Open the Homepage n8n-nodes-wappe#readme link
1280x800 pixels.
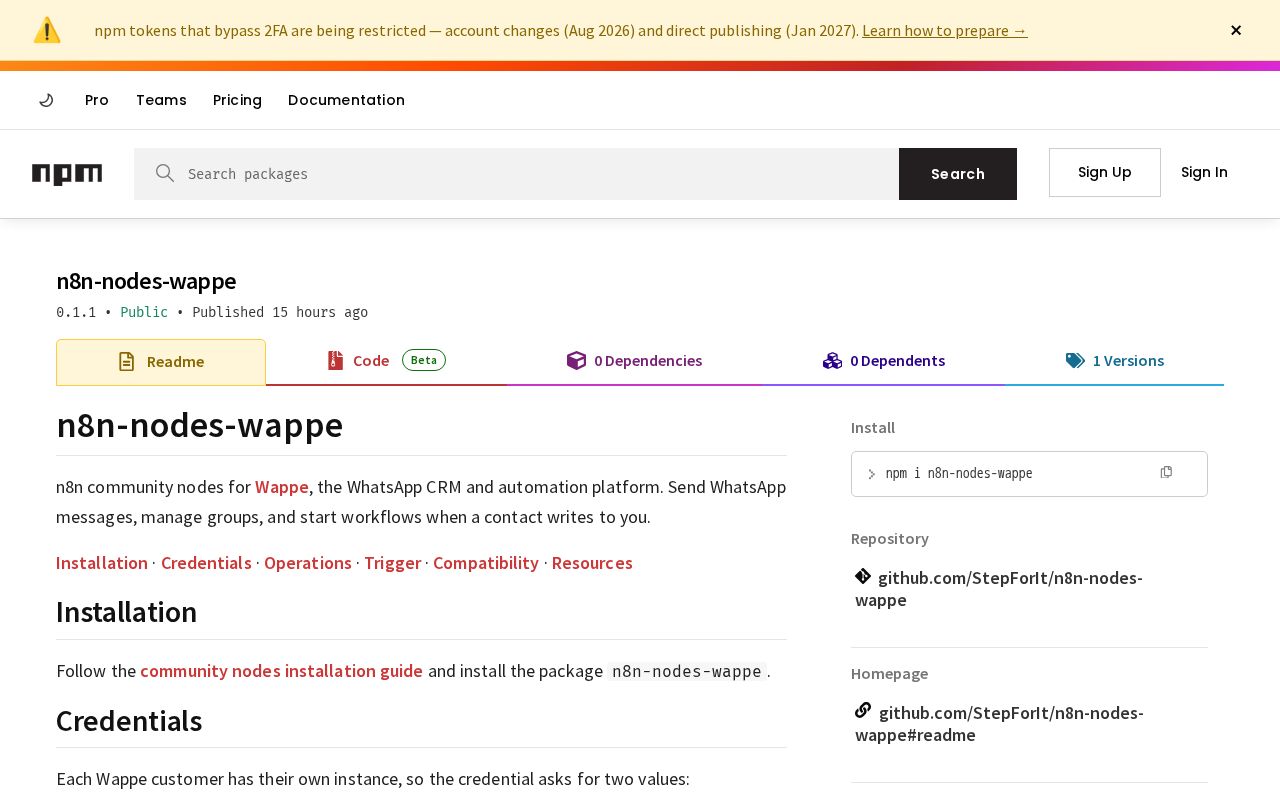point(999,723)
